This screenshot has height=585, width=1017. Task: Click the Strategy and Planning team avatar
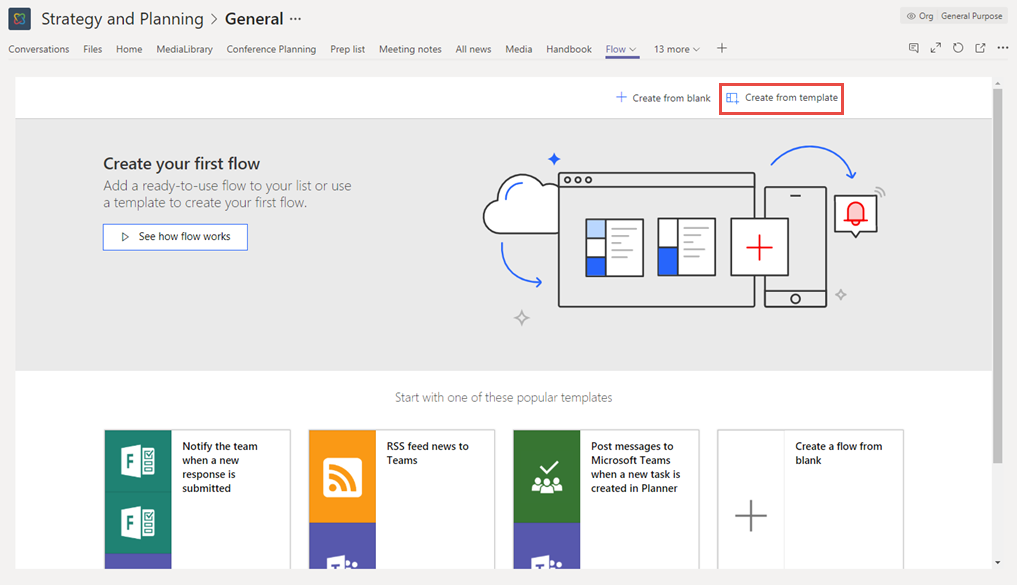tap(19, 19)
